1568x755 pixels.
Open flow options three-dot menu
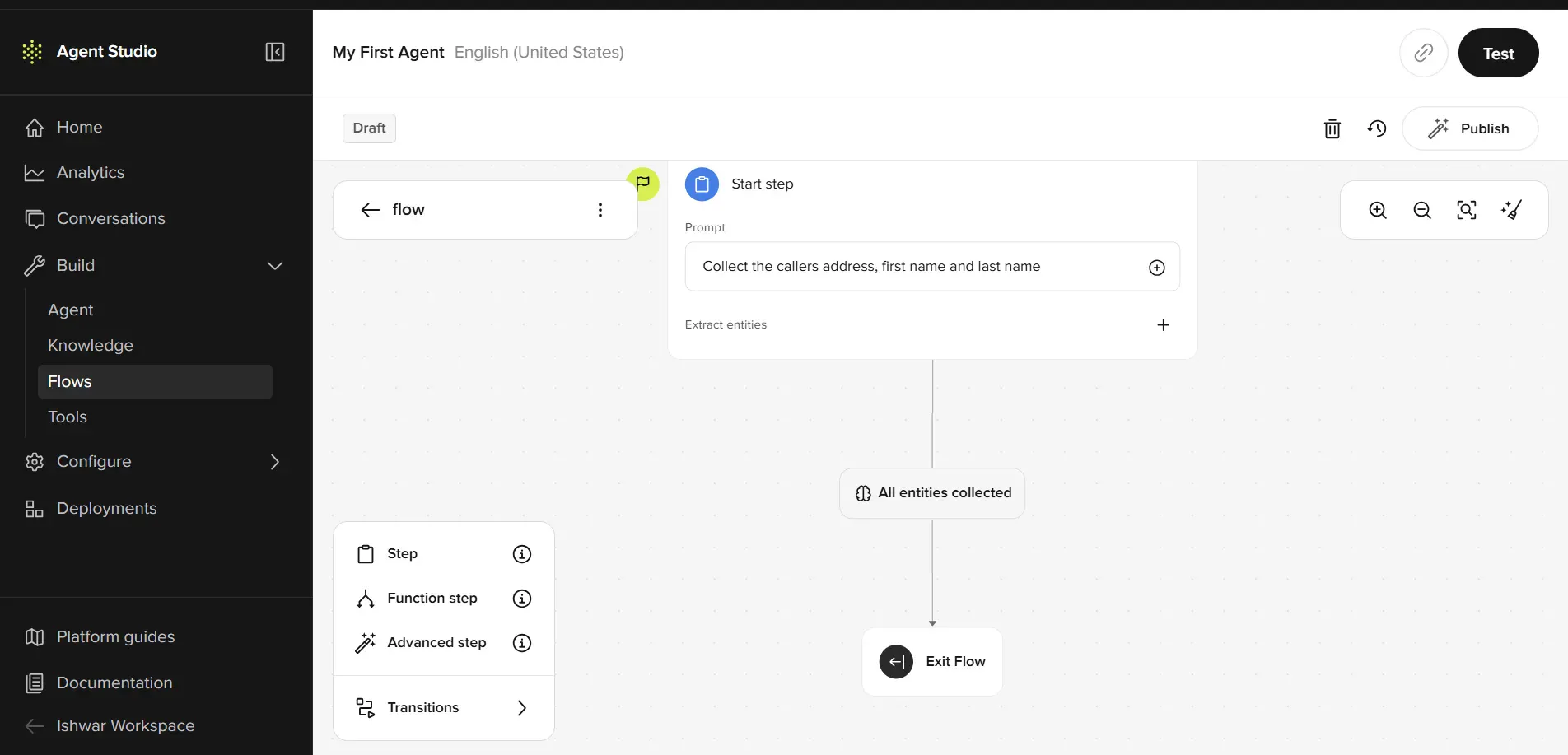coord(600,210)
